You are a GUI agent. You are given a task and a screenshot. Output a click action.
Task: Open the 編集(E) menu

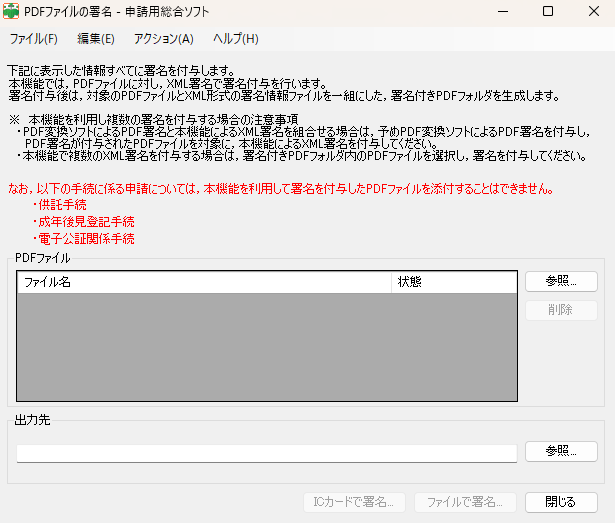96,39
